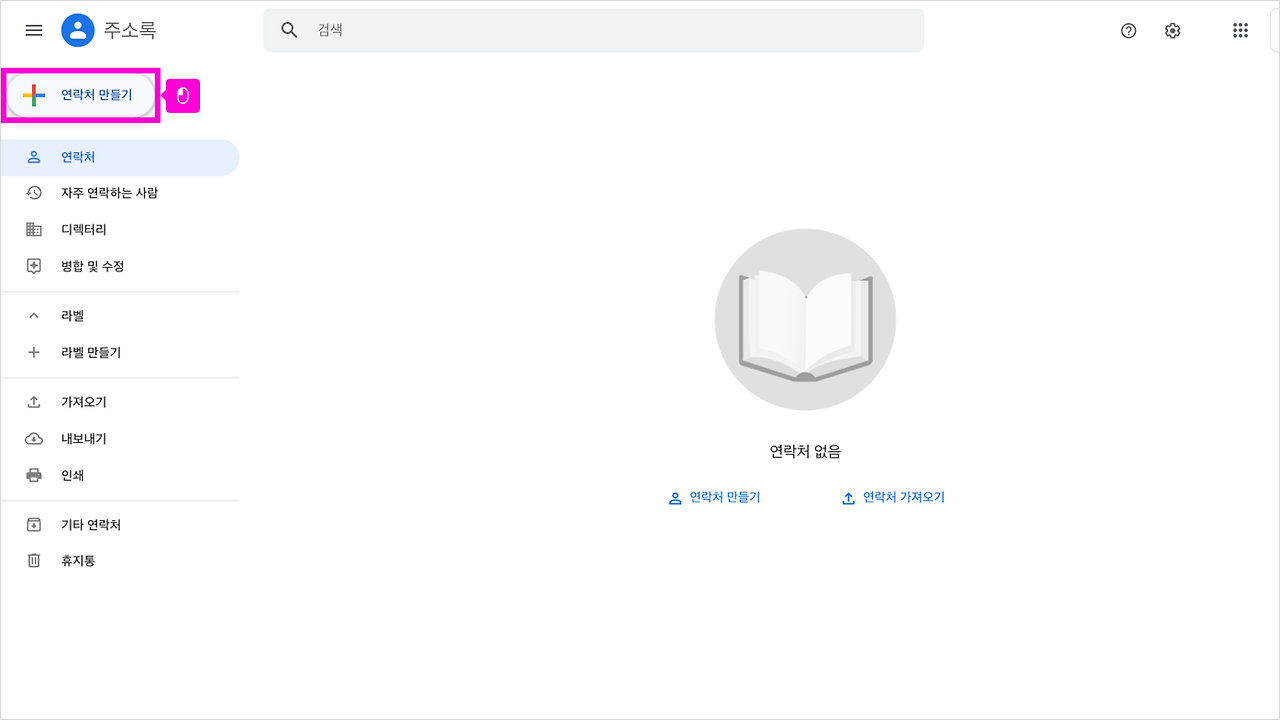Open the 가져오기 import option

pyautogui.click(x=83, y=401)
